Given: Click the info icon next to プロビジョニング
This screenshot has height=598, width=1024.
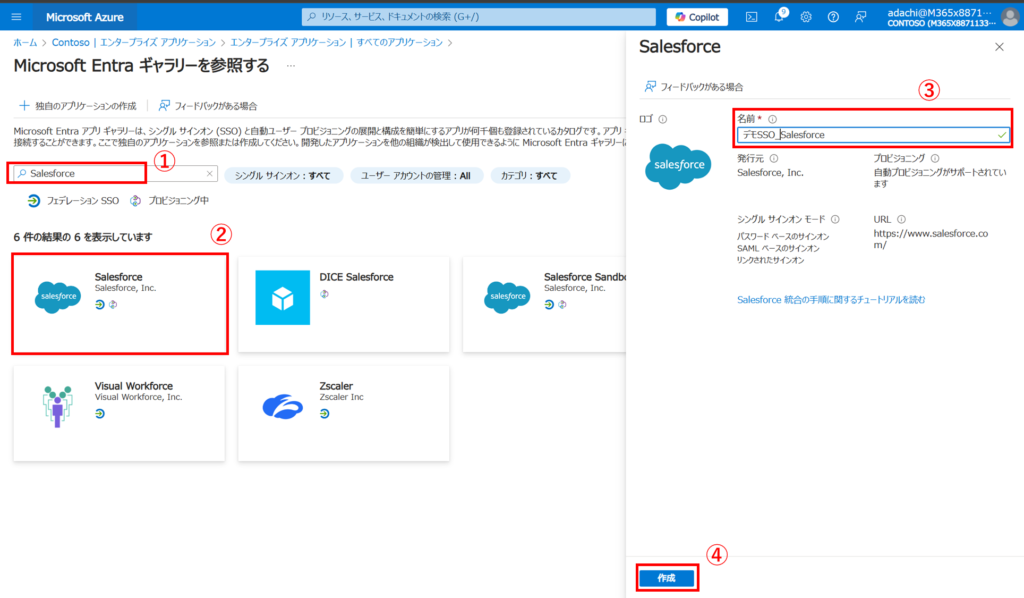Looking at the screenshot, I should [x=935, y=158].
